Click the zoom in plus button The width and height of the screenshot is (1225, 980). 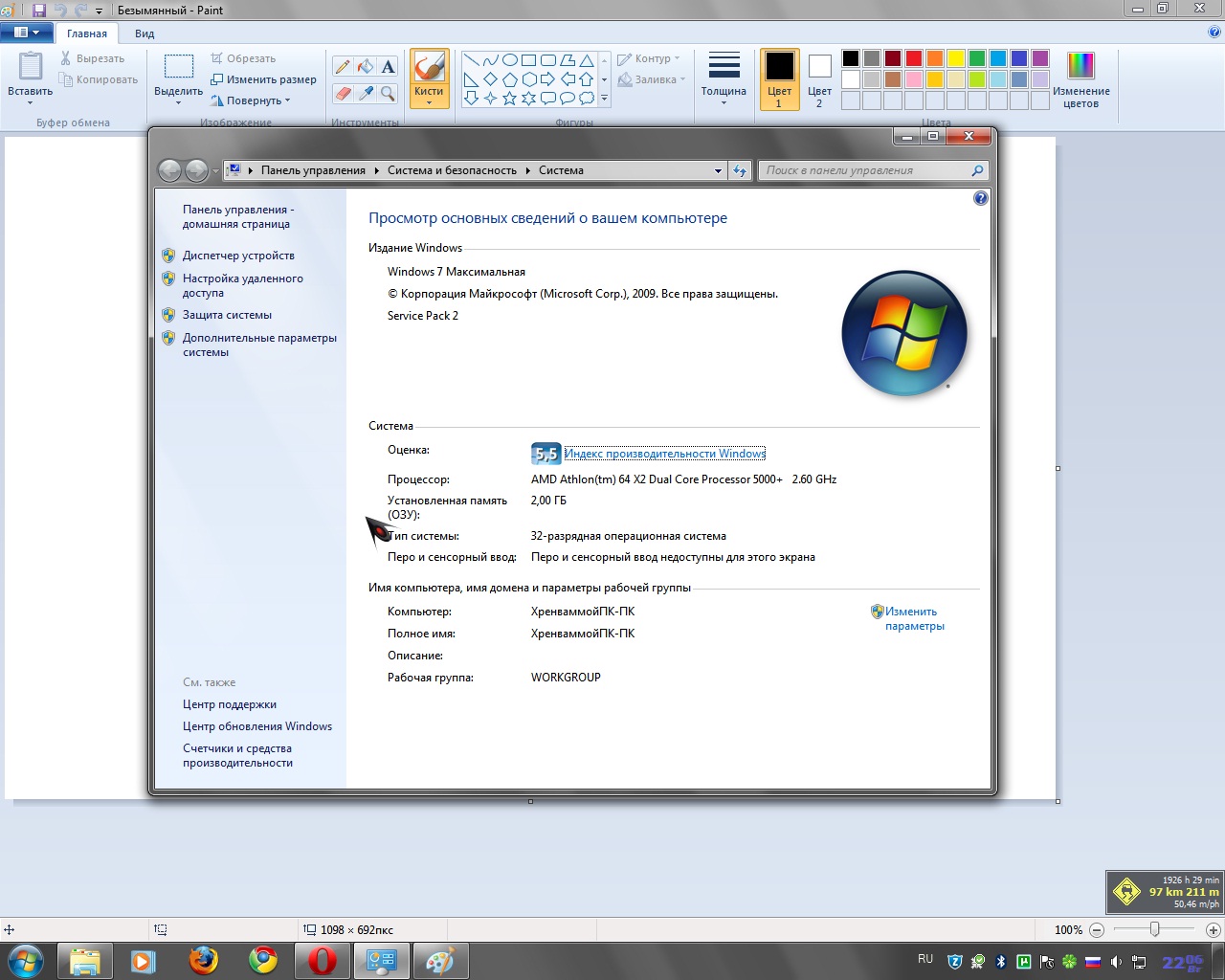click(x=1213, y=929)
